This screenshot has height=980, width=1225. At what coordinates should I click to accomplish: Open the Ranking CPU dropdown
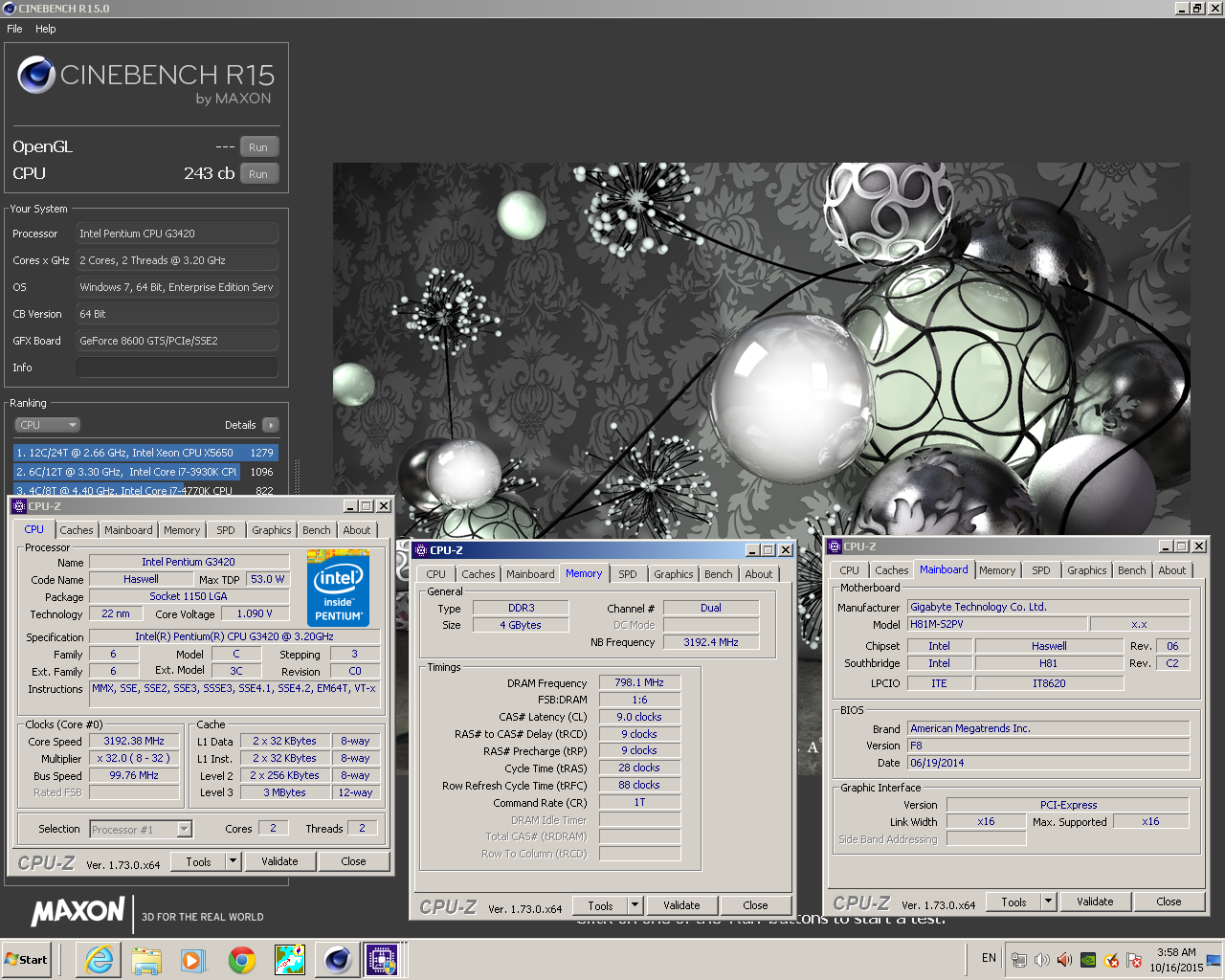[47, 425]
